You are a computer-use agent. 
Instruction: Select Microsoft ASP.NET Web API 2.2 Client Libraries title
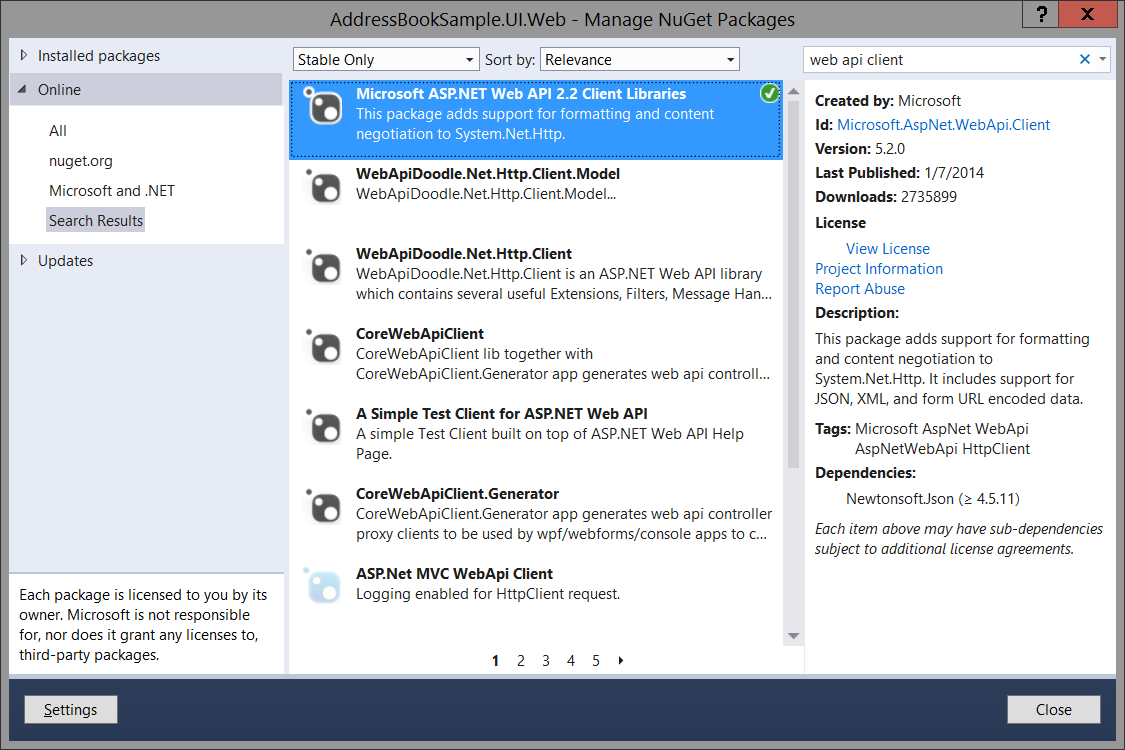point(521,94)
